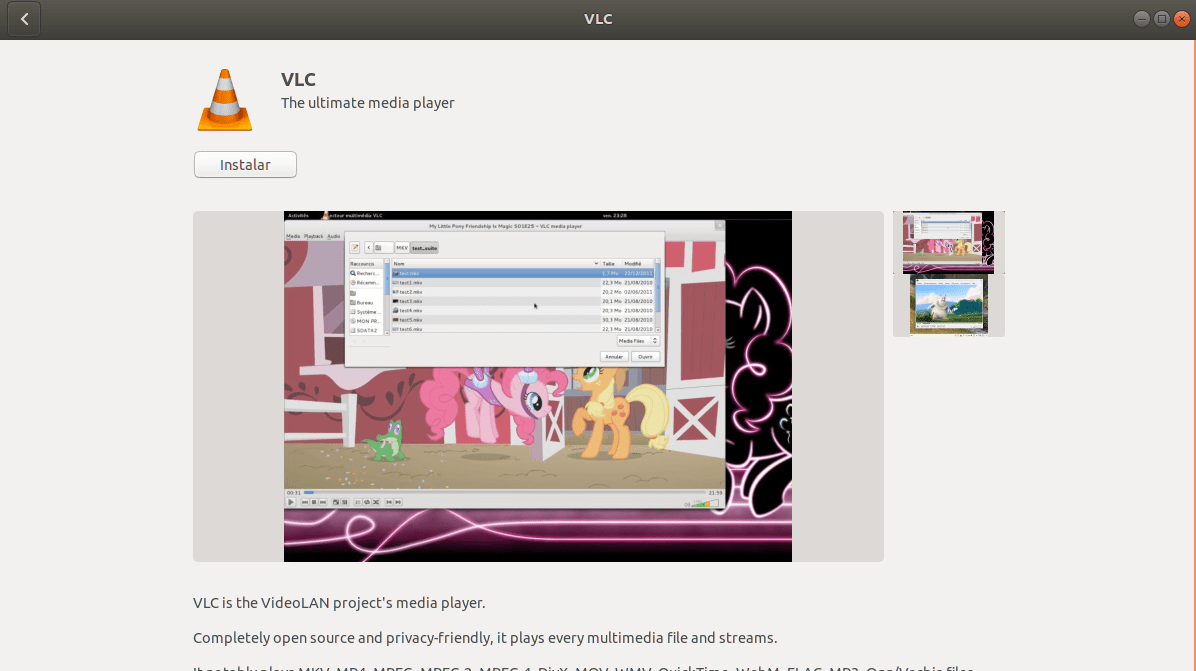This screenshot has height=671, width=1196.
Task: Toggle frame-by-frame playback control
Action: tap(345, 502)
